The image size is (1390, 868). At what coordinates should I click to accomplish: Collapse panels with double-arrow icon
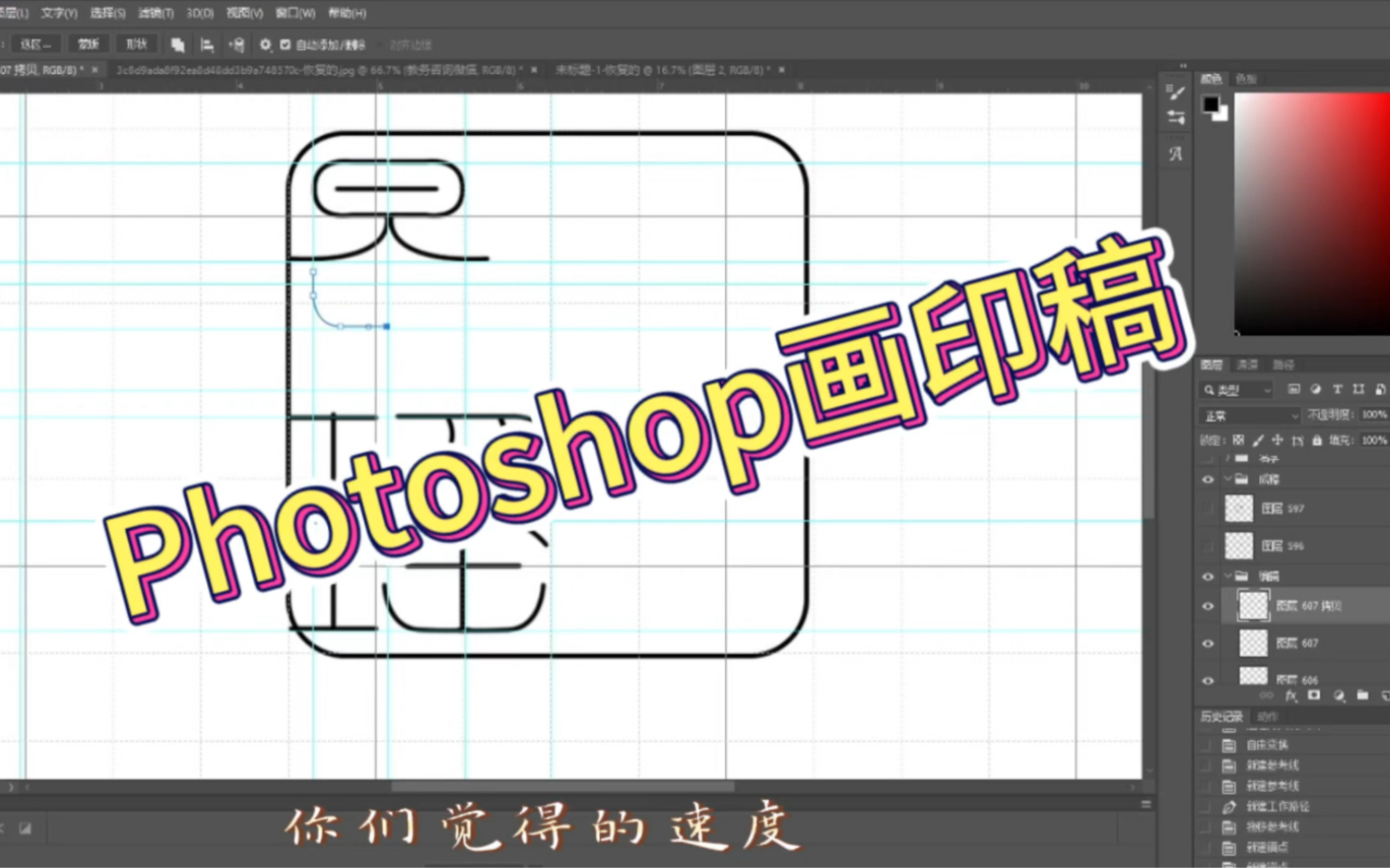(1184, 66)
